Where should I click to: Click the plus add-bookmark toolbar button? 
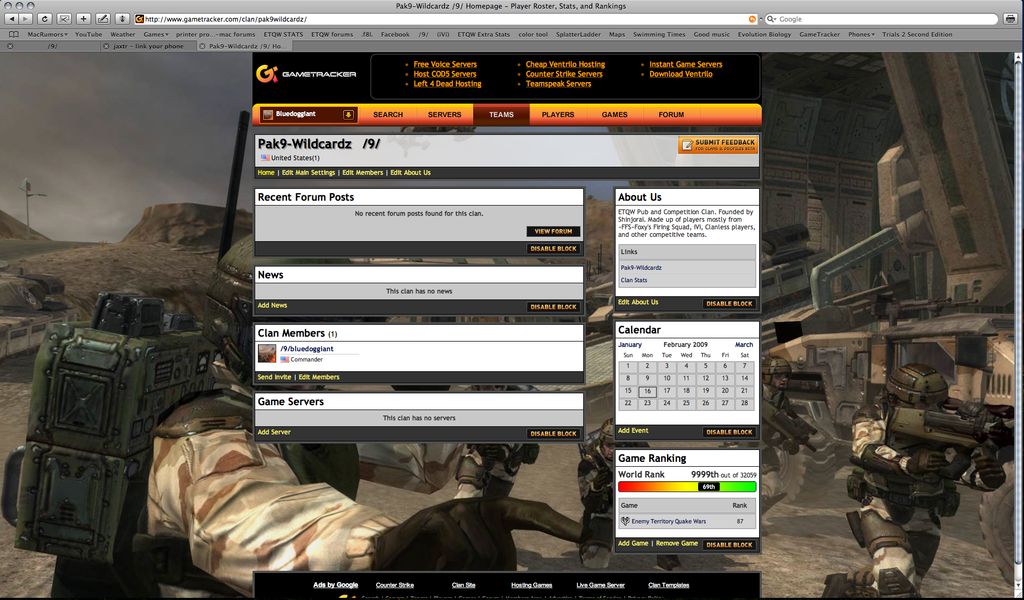(x=84, y=19)
